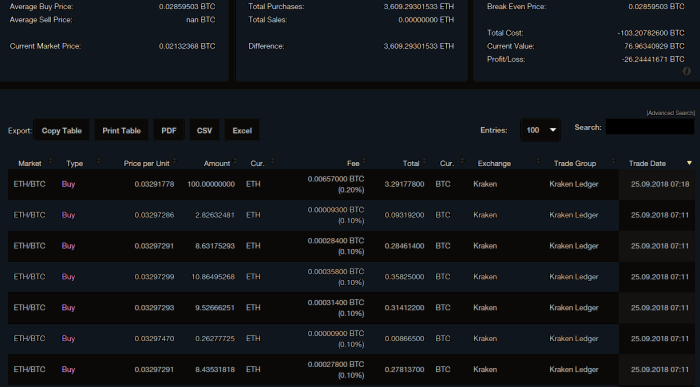Sort by the Total column
The height and width of the screenshot is (387, 700).
411,163
